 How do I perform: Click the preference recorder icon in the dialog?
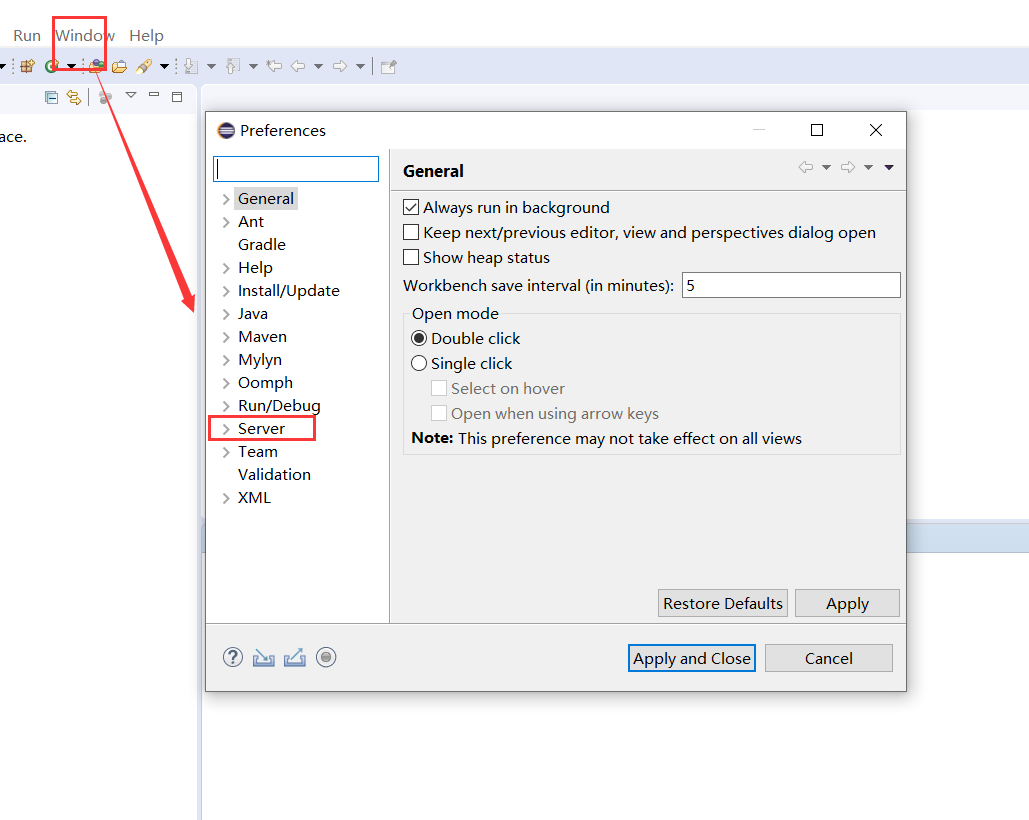click(x=326, y=657)
